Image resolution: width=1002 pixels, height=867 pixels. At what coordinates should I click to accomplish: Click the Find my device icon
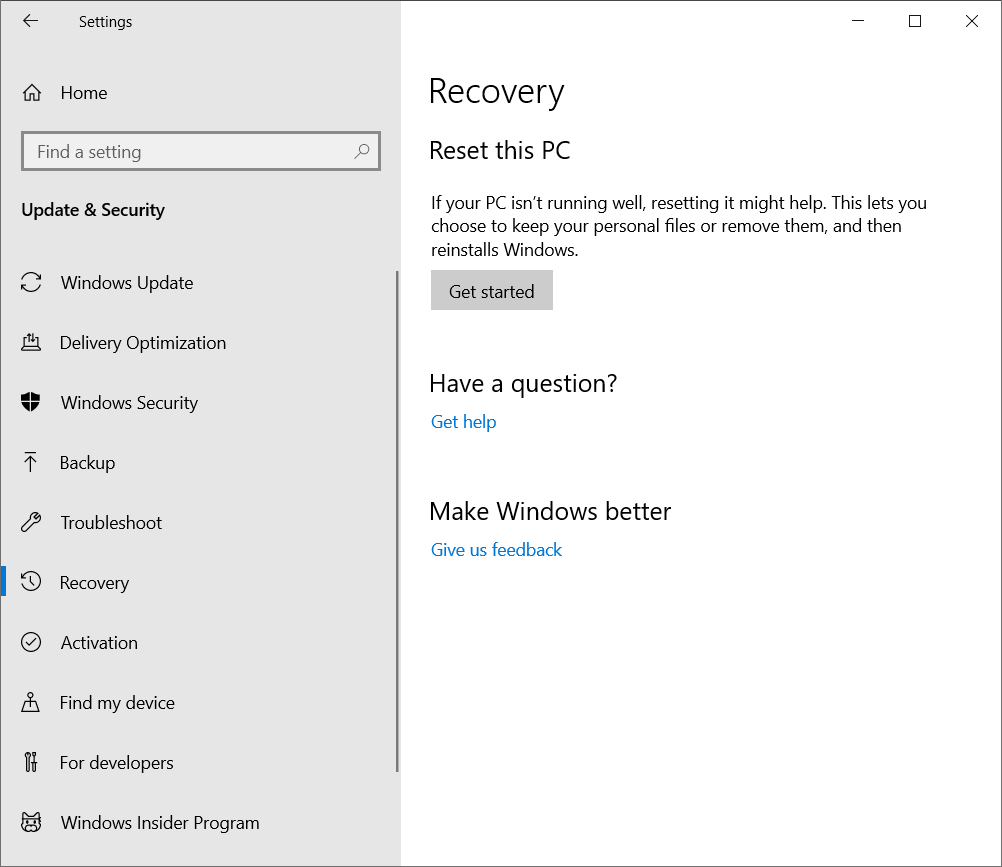tap(30, 702)
